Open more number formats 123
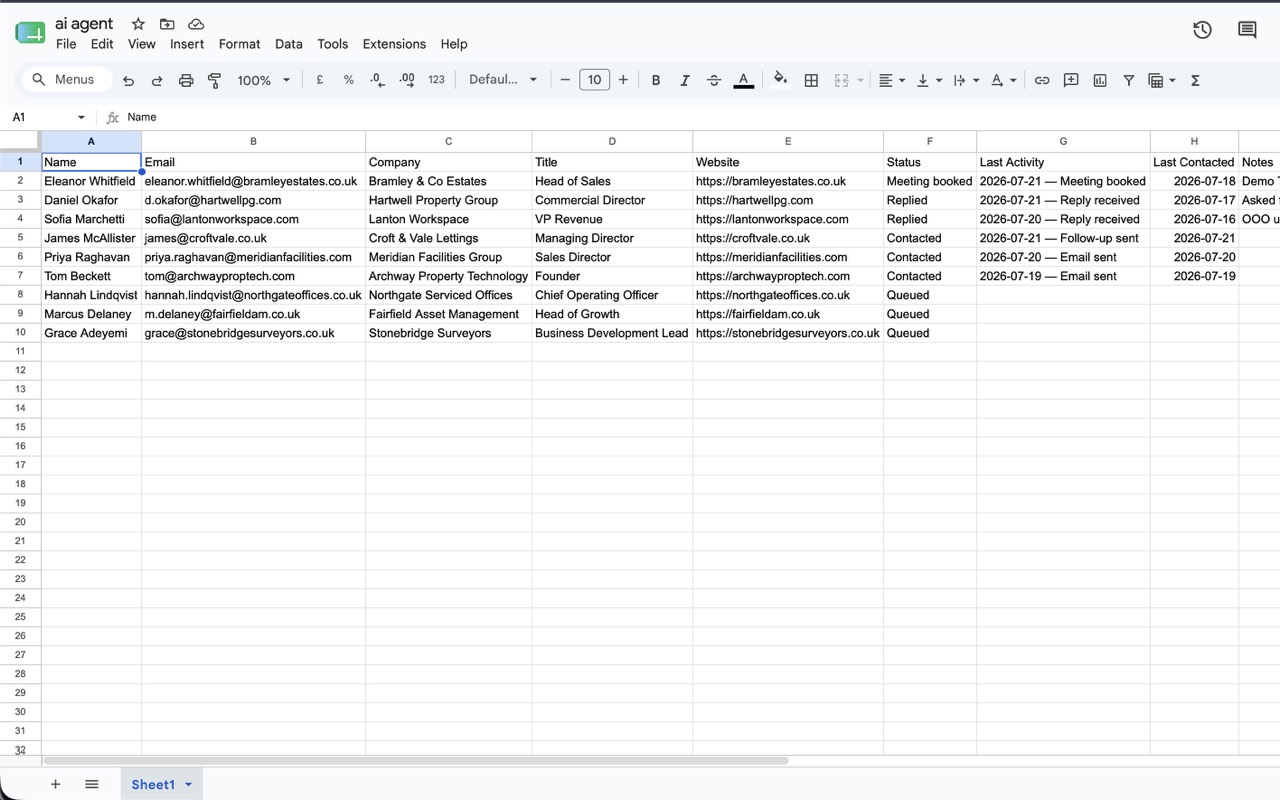The width and height of the screenshot is (1280, 800). [x=436, y=80]
